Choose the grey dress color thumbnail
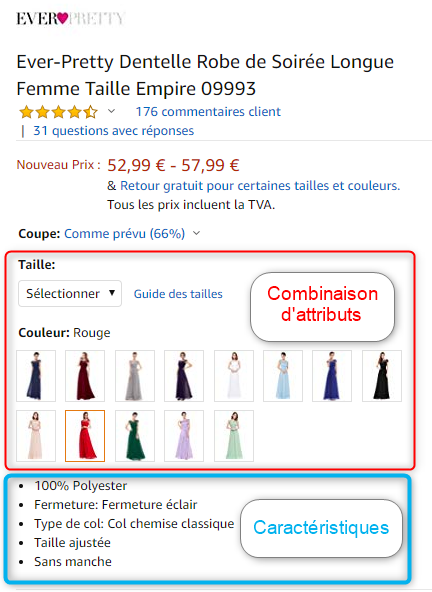Screen dimensions: 432x592 click(x=135, y=376)
